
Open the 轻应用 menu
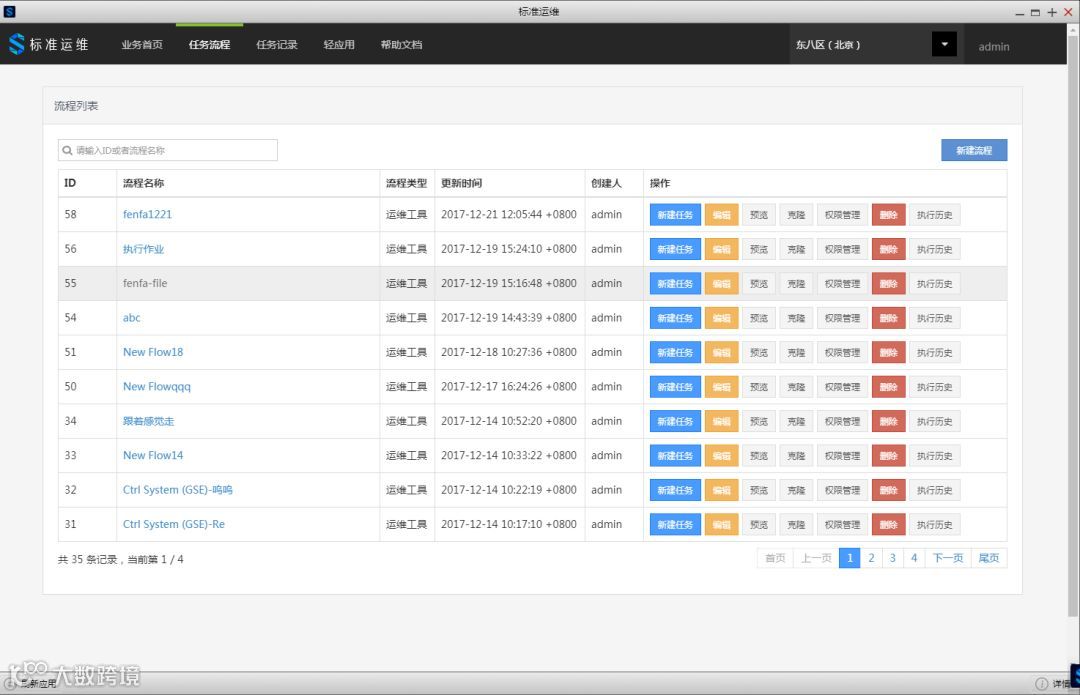pos(339,45)
